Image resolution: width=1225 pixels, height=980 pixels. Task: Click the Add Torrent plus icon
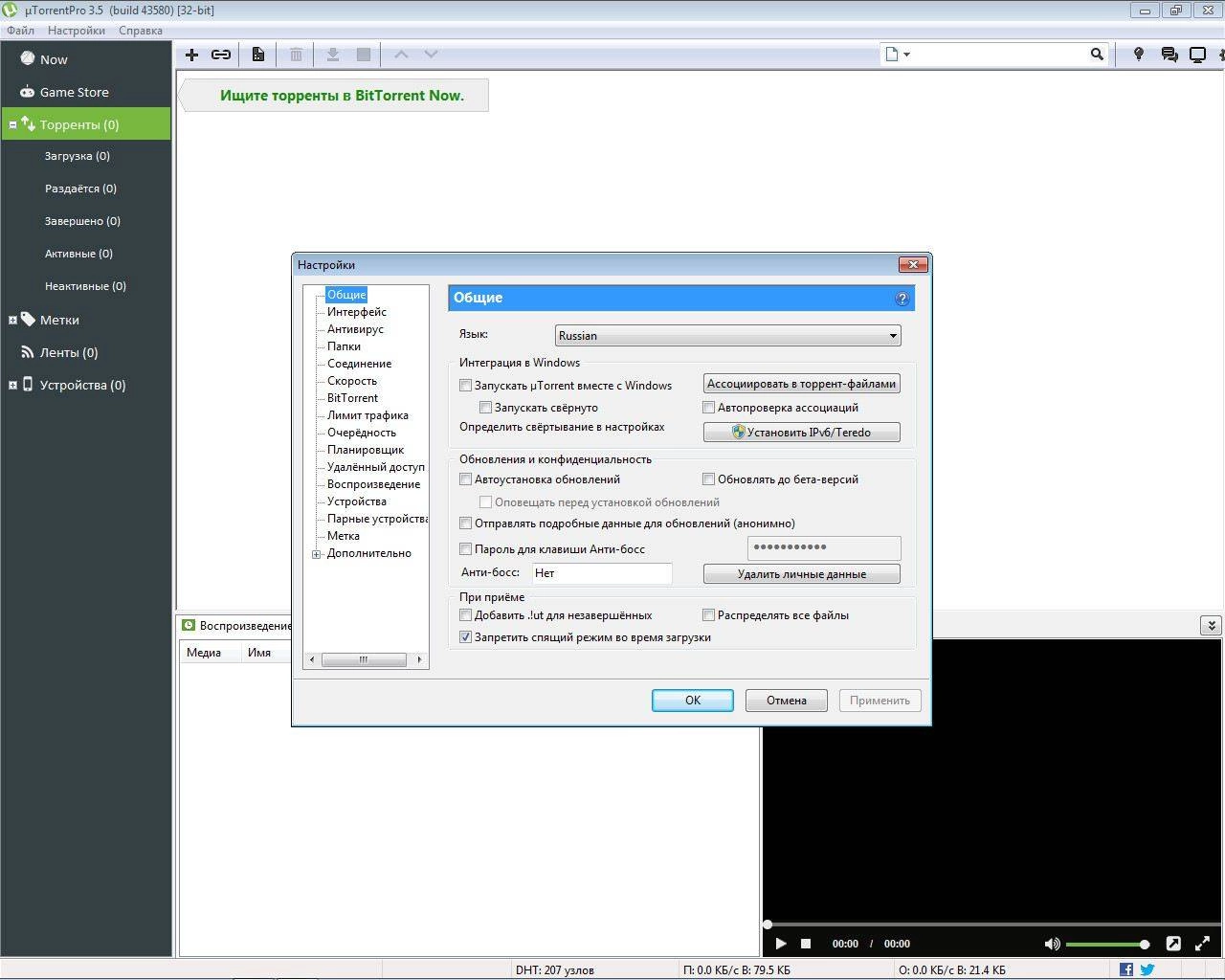coord(190,54)
